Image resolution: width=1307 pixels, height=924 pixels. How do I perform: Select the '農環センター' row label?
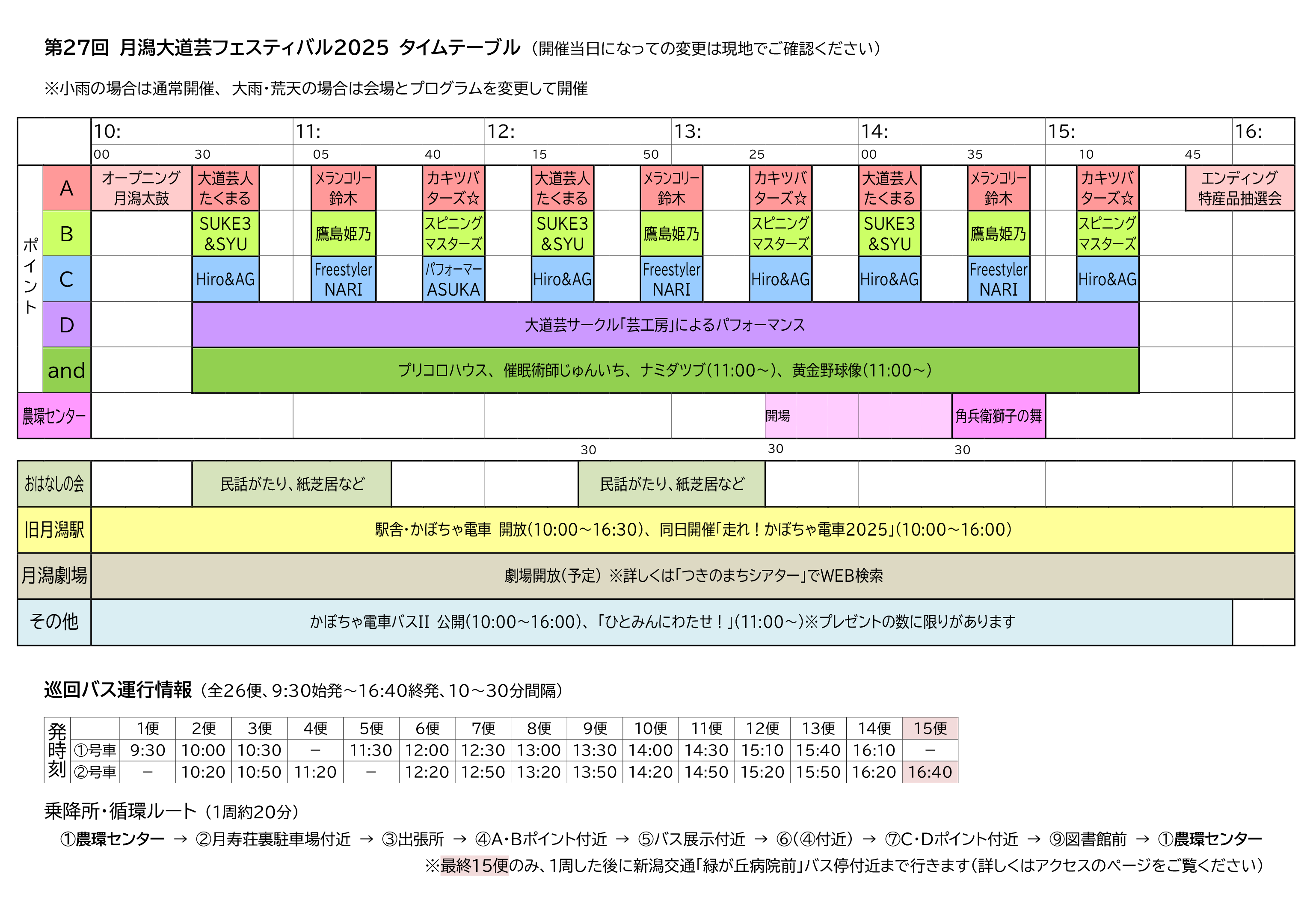54,416
